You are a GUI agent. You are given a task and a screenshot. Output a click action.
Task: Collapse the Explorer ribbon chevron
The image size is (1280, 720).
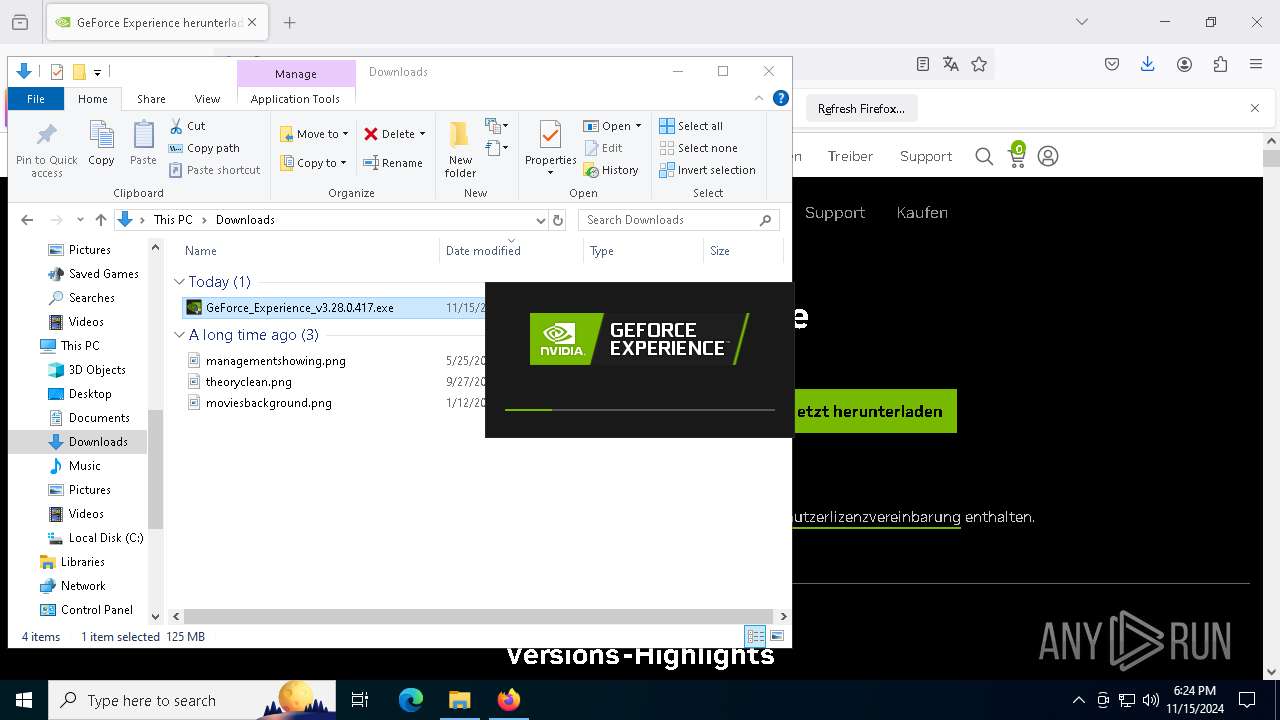pyautogui.click(x=759, y=98)
